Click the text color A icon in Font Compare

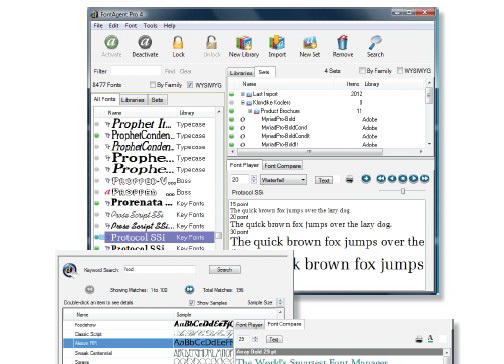coord(430,339)
